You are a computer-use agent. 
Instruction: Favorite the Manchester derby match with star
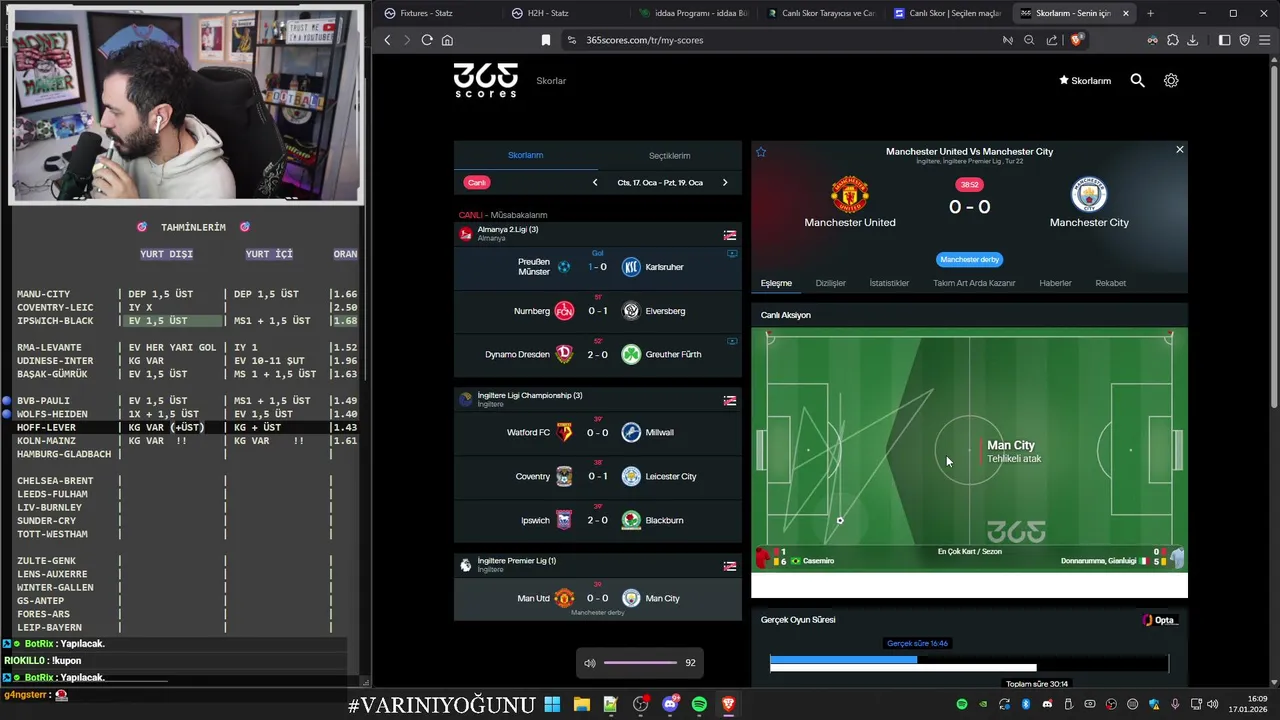pos(761,152)
